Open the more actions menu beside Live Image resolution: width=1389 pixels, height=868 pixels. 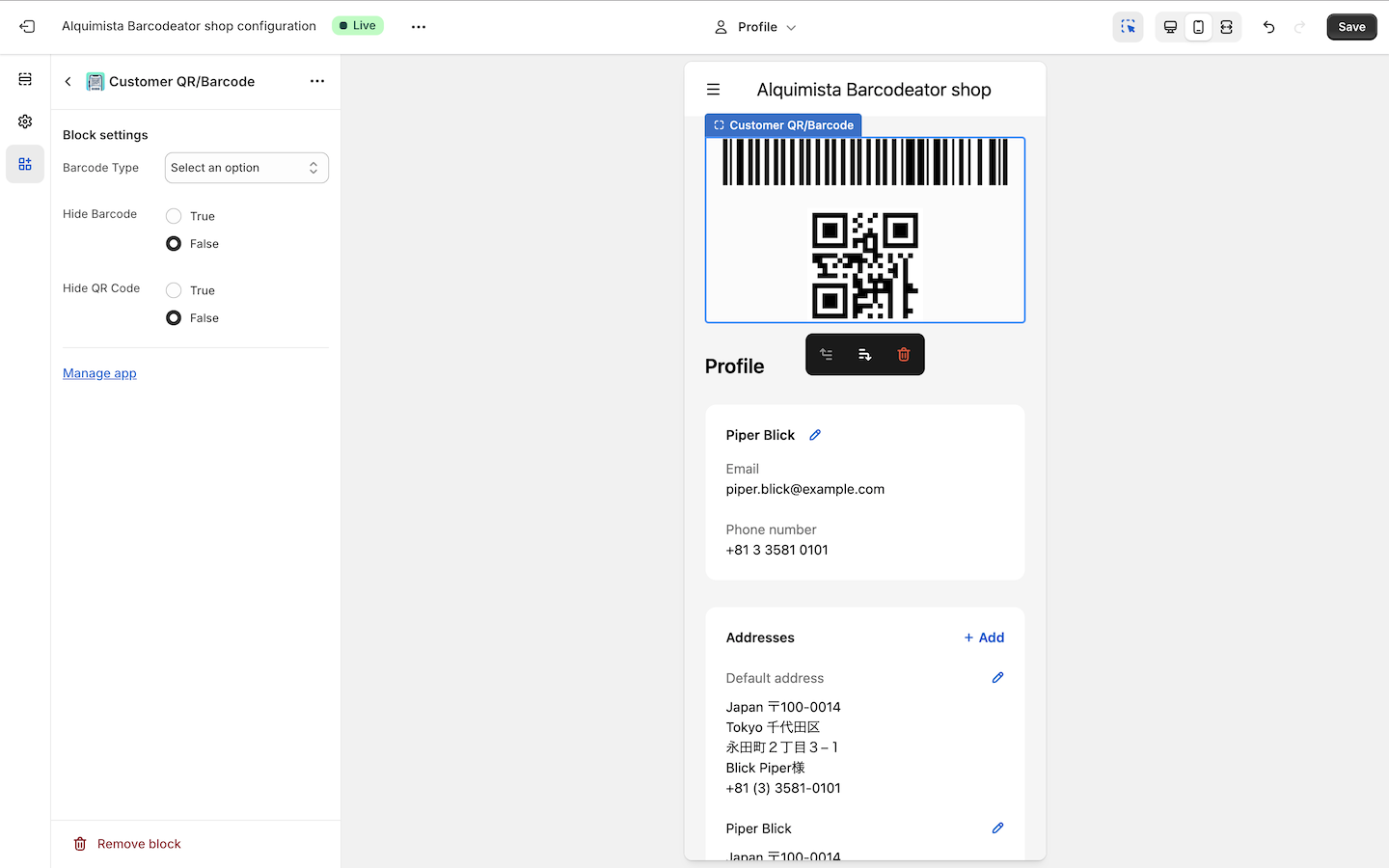point(419,27)
